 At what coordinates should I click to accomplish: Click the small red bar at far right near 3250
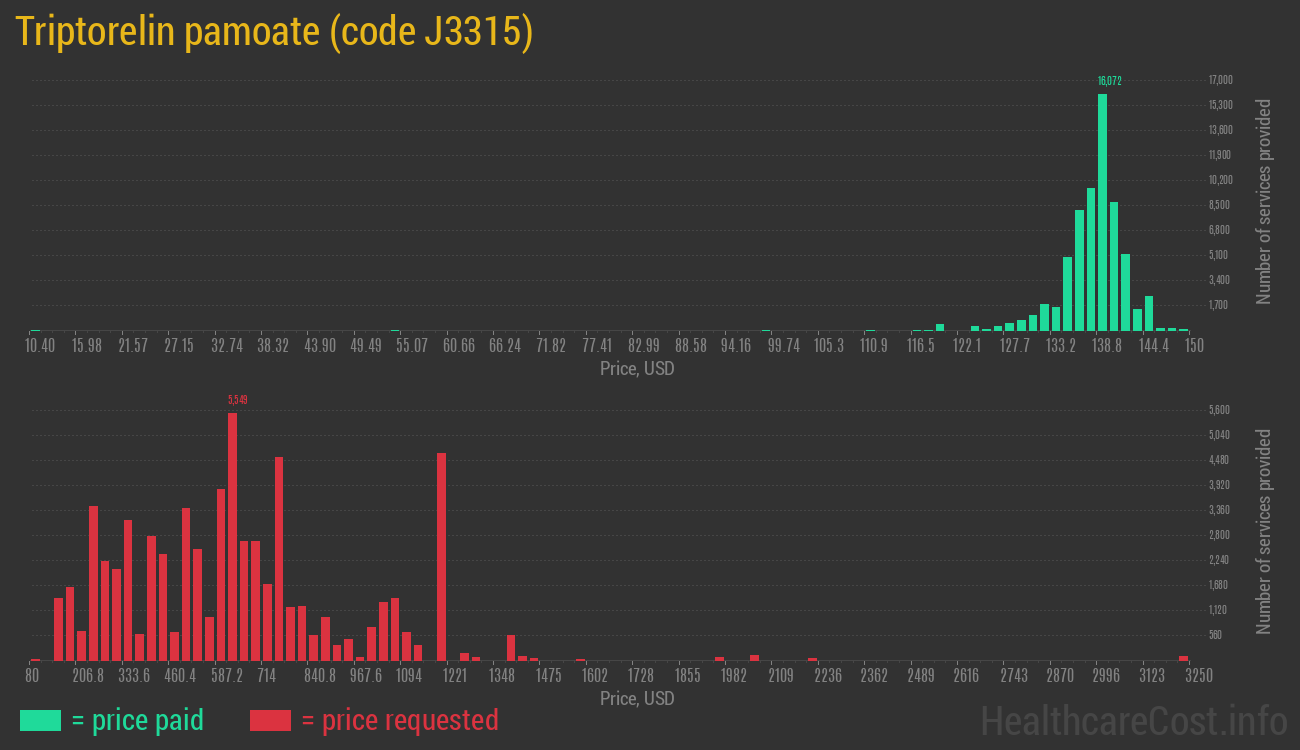1183,658
